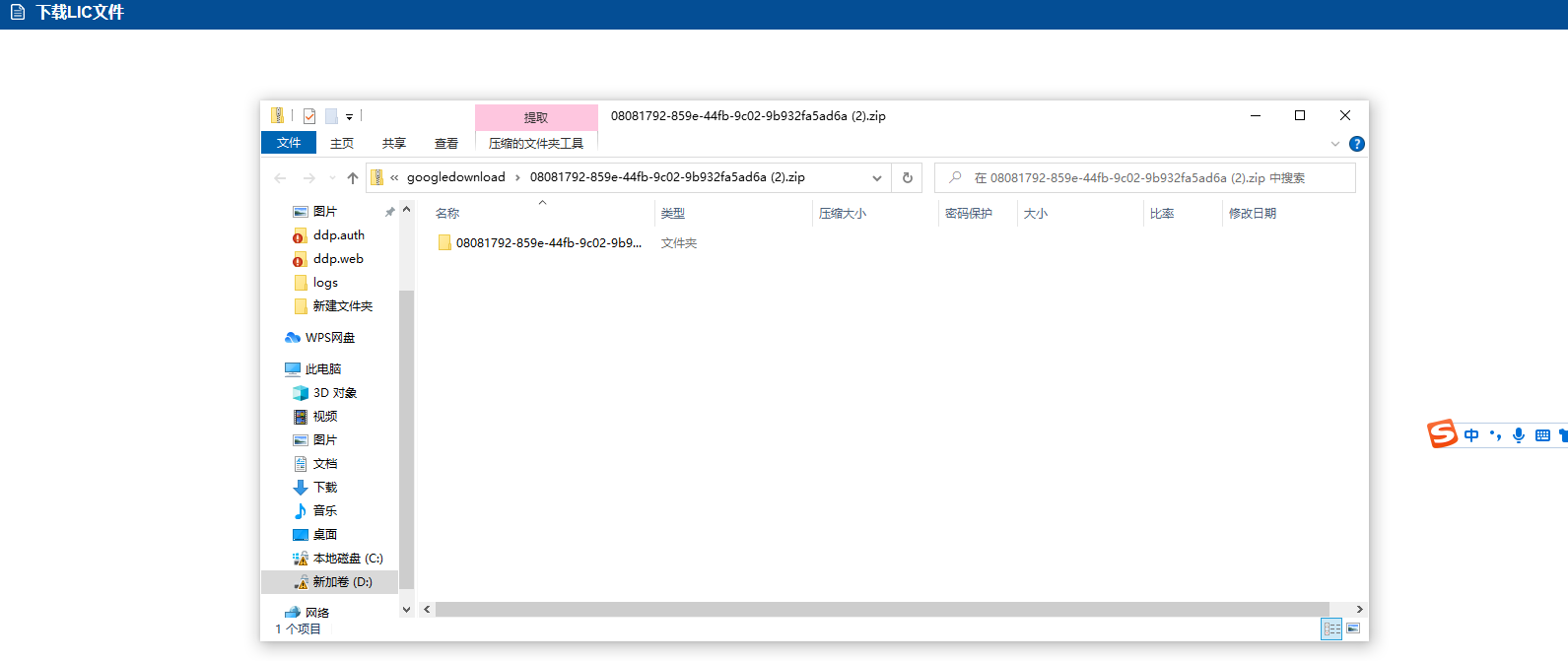Image resolution: width=1568 pixels, height=661 pixels.
Task: Open Explorer help via the blue question mark
Action: pos(1357,144)
